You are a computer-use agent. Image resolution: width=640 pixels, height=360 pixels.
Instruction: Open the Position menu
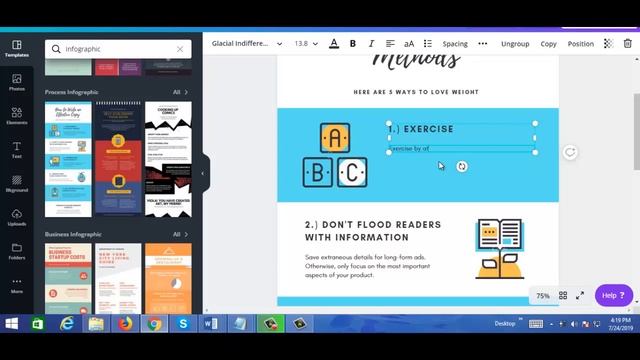coord(580,44)
